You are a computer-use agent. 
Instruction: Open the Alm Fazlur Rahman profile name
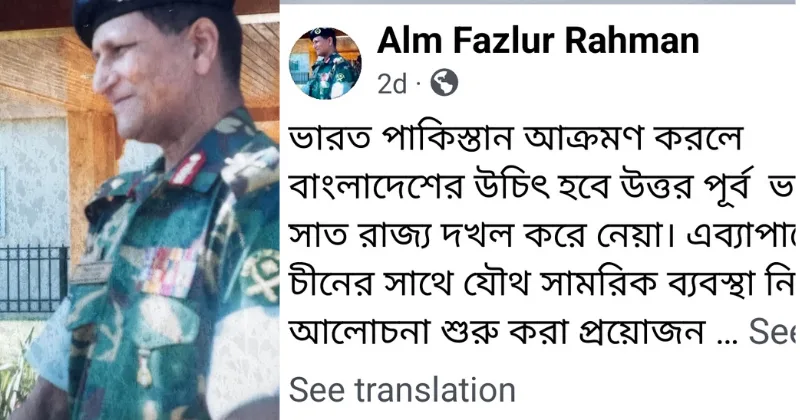click(x=538, y=41)
